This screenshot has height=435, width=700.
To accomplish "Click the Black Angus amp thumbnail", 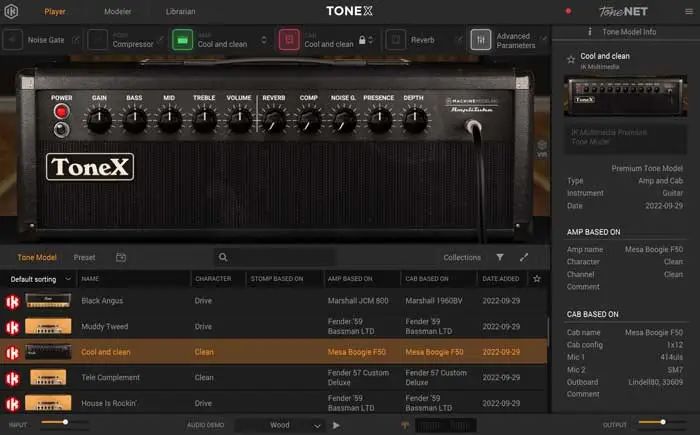I will tap(48, 301).
